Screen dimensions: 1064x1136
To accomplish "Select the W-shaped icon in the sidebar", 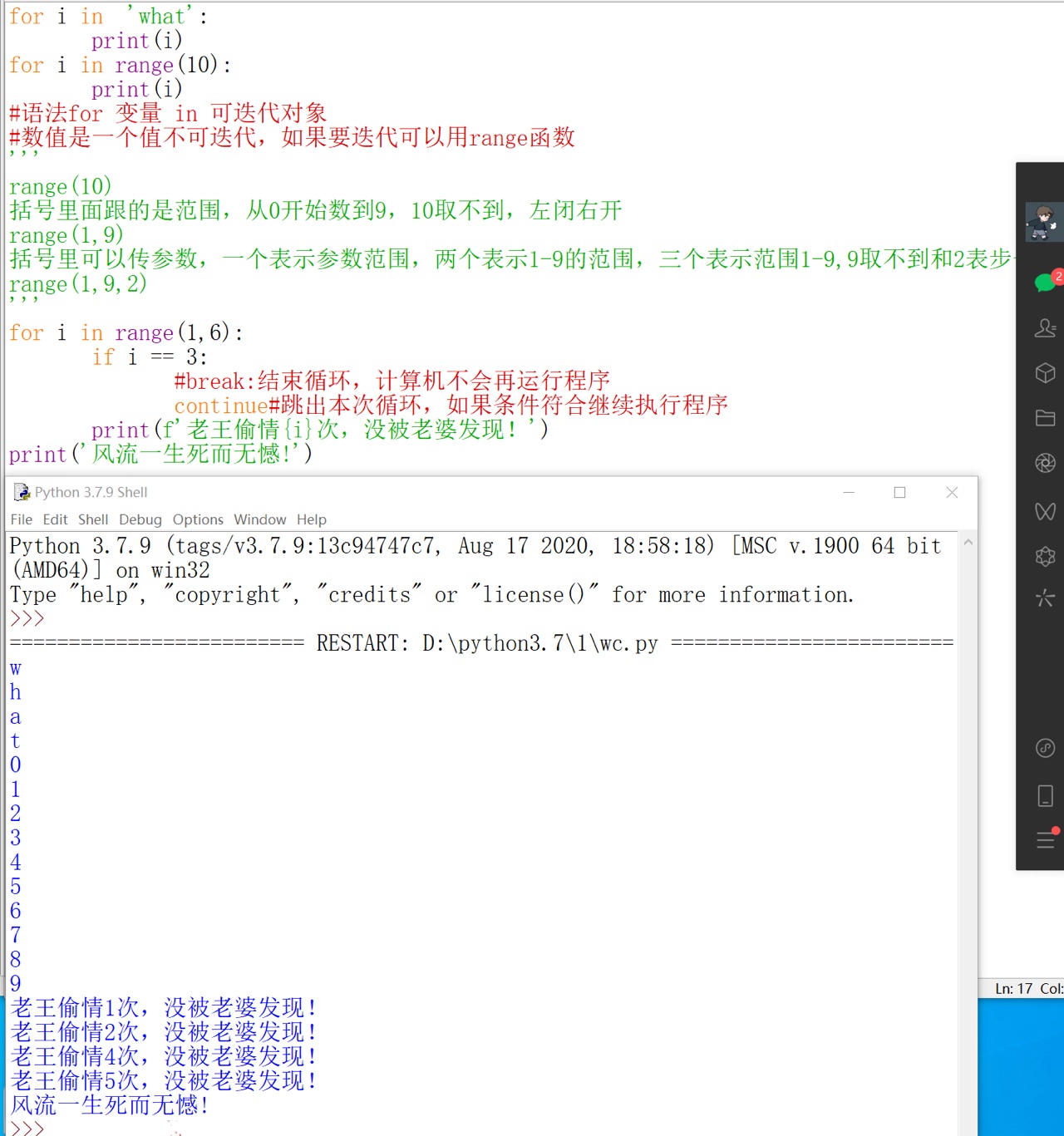I will (1045, 512).
